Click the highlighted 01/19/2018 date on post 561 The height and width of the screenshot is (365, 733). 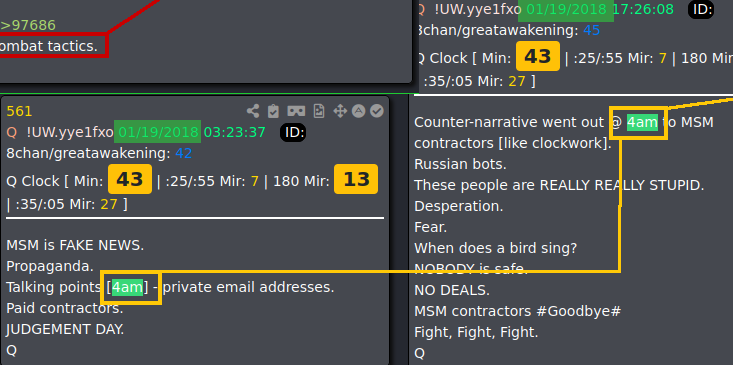158,132
